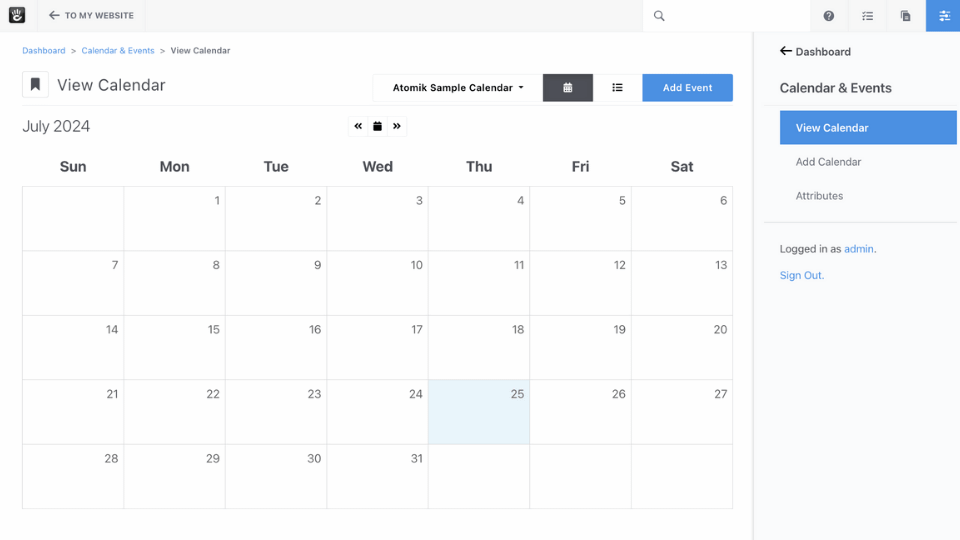Click the Concrete CMS logo icon
The width and height of the screenshot is (960, 540).
click(x=17, y=16)
